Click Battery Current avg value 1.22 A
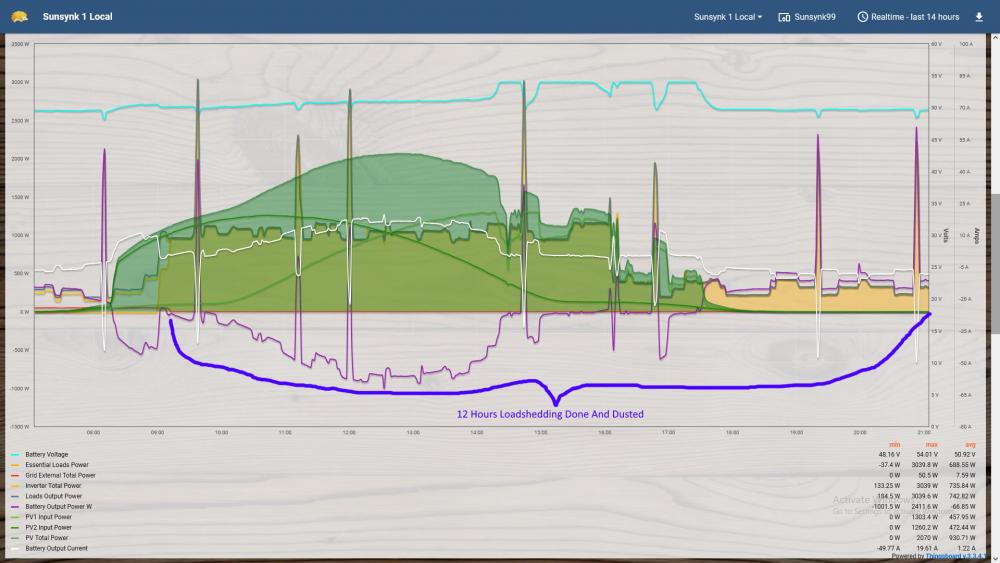This screenshot has width=1000, height=563. click(x=967, y=548)
